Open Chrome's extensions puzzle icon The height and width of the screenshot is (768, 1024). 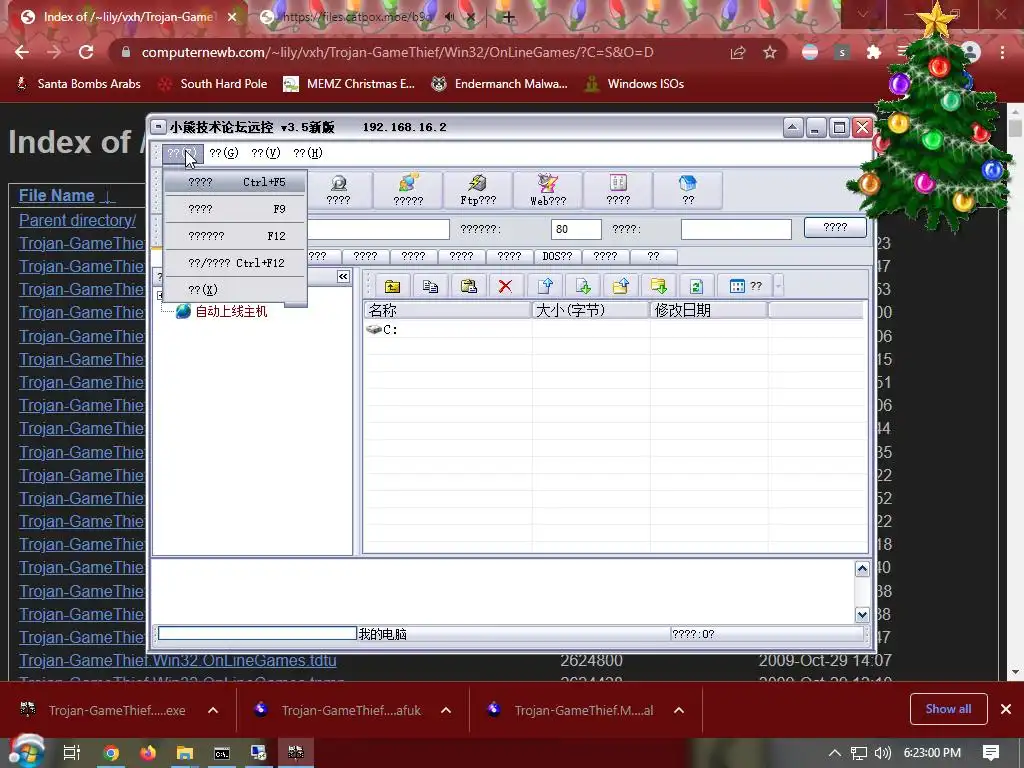[x=874, y=52]
